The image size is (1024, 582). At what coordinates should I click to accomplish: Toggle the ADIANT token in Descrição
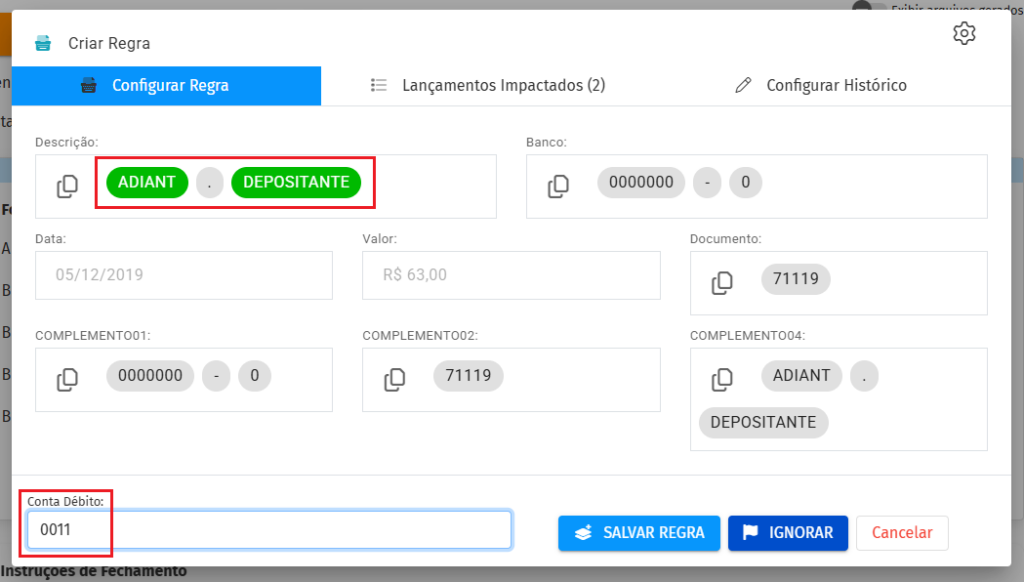tap(147, 182)
